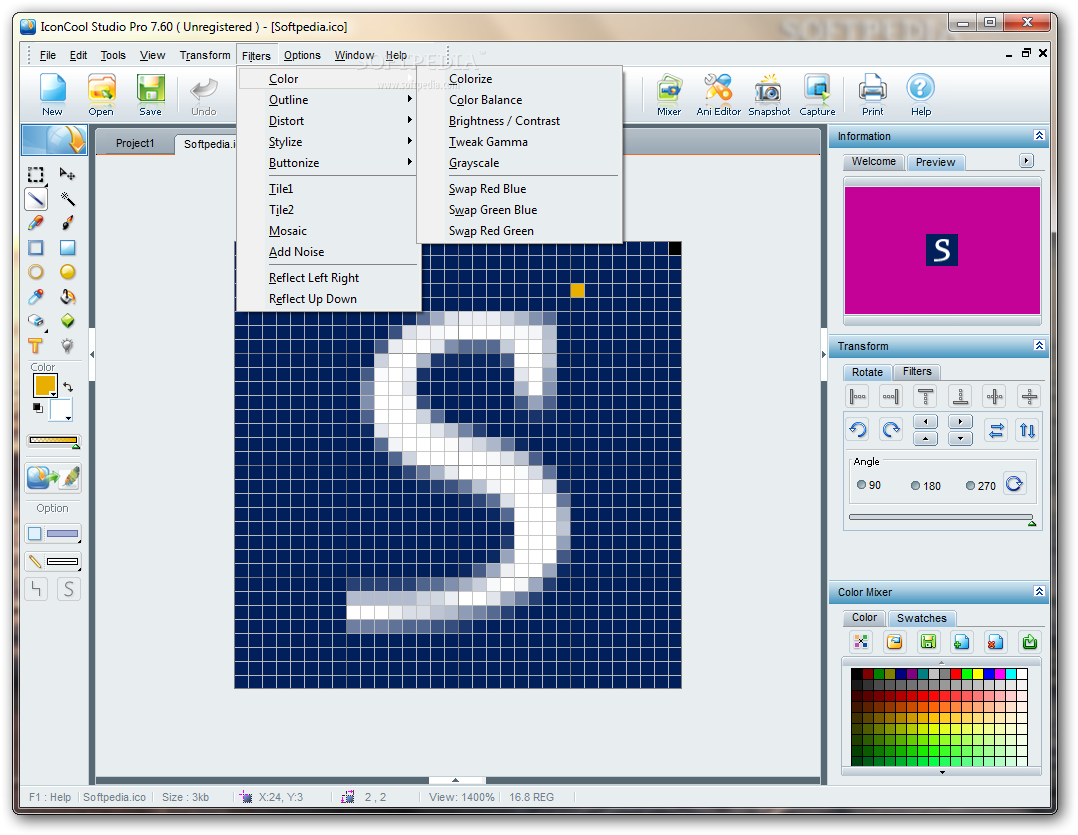Pick the pencil tool
Viewport: 1078px width, 835px height.
36,223
